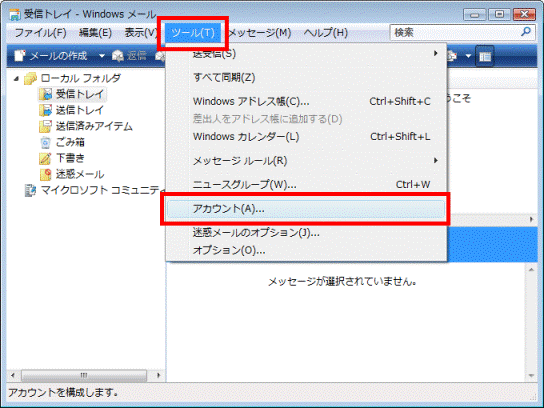This screenshot has height=408, width=544.
Task: Expand the 送受信(S) submenu arrow
Action: pyautogui.click(x=435, y=53)
